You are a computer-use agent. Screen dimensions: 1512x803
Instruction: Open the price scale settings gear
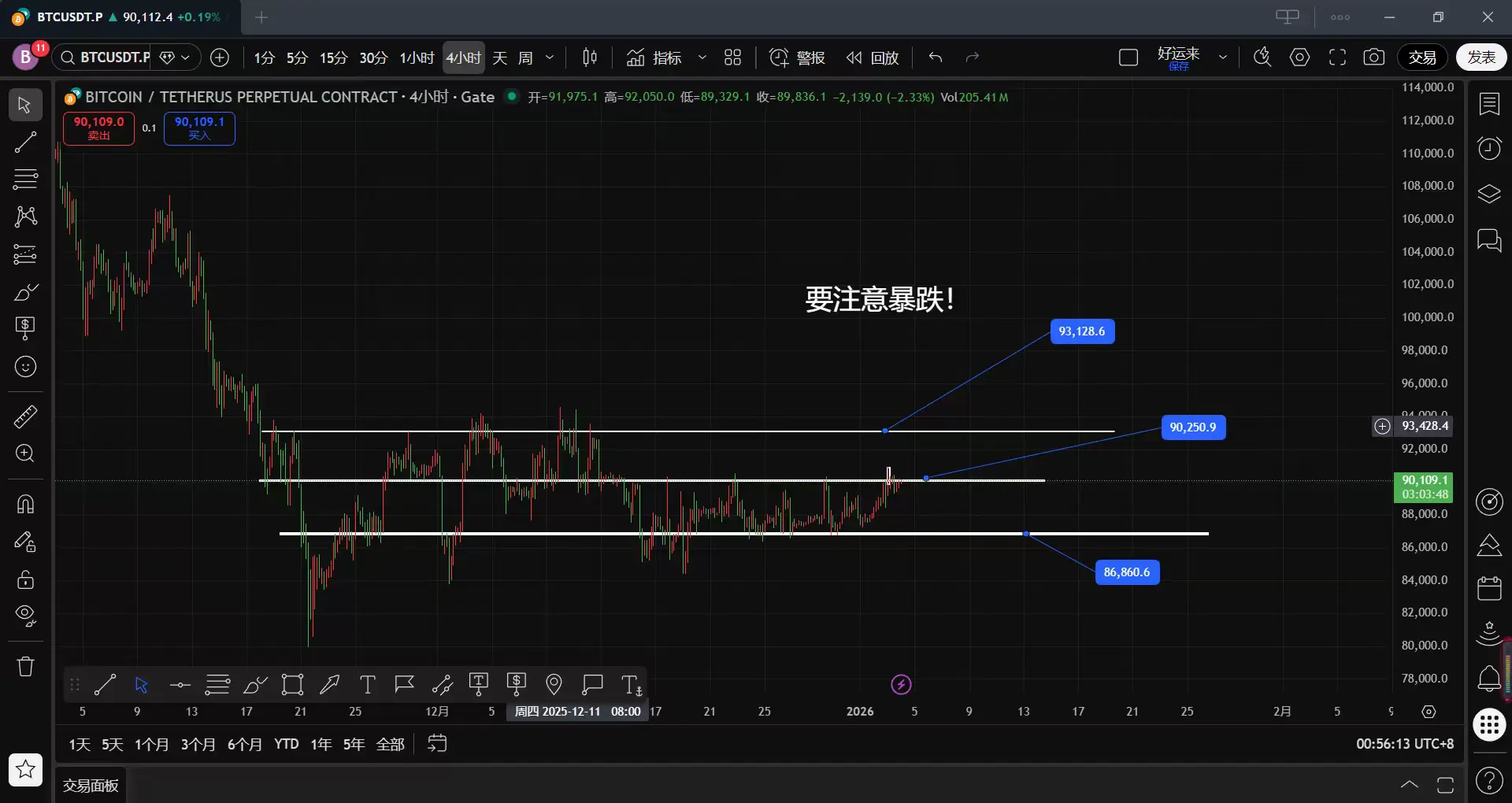[x=1429, y=712]
